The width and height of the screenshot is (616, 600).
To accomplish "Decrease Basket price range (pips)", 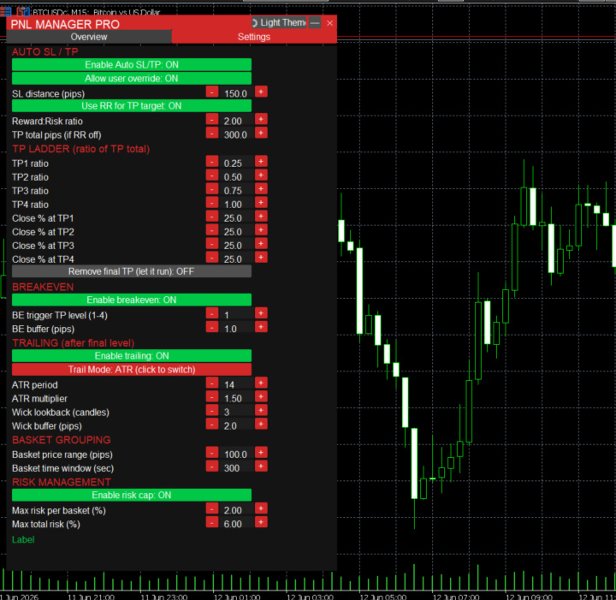I will (212, 453).
